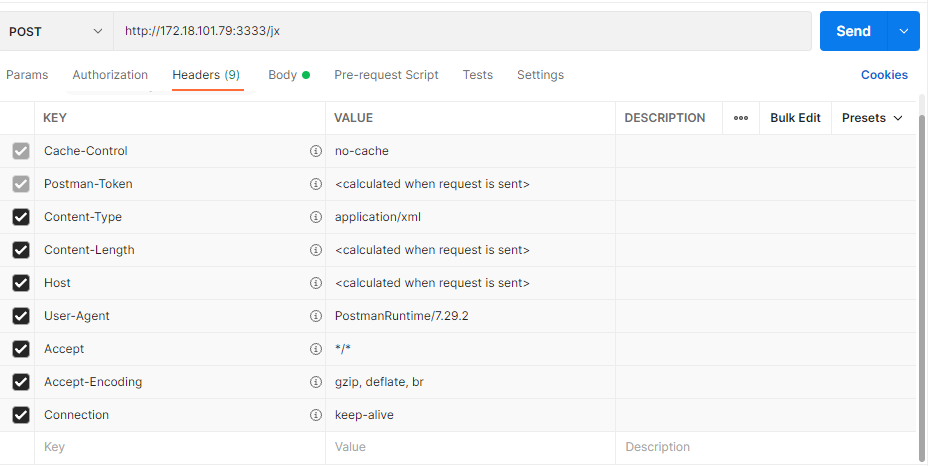Open the Pre-request Script tab
This screenshot has width=931, height=466.
[386, 75]
